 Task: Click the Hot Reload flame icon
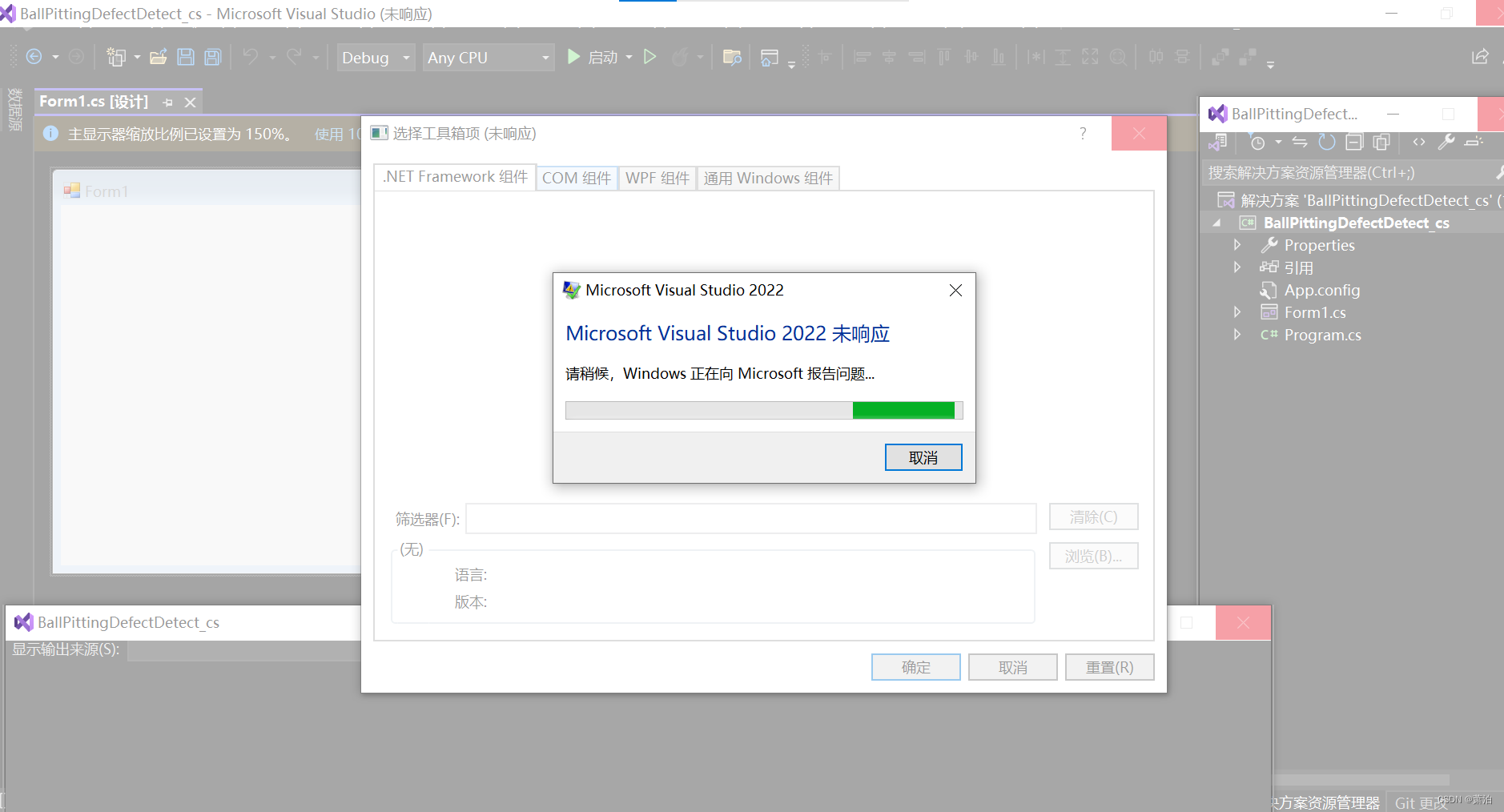[x=680, y=57]
